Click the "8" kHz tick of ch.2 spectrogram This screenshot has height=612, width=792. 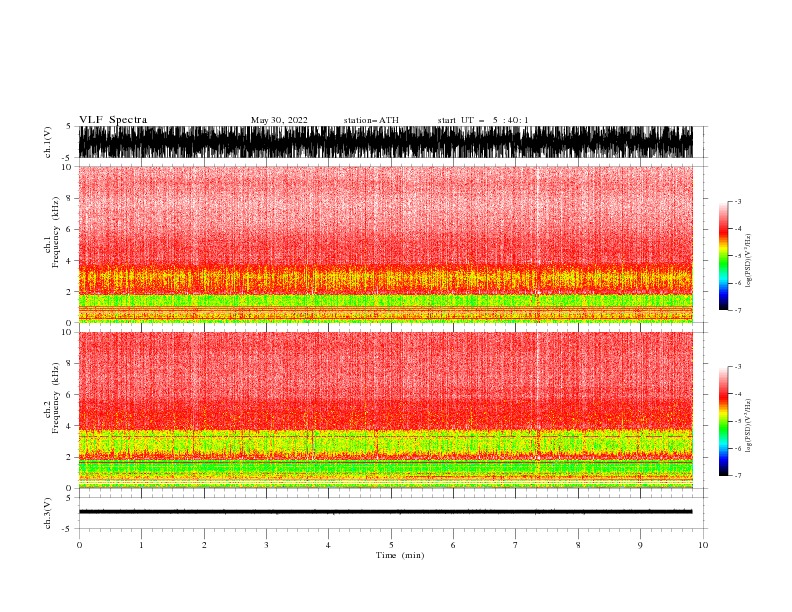pos(69,364)
